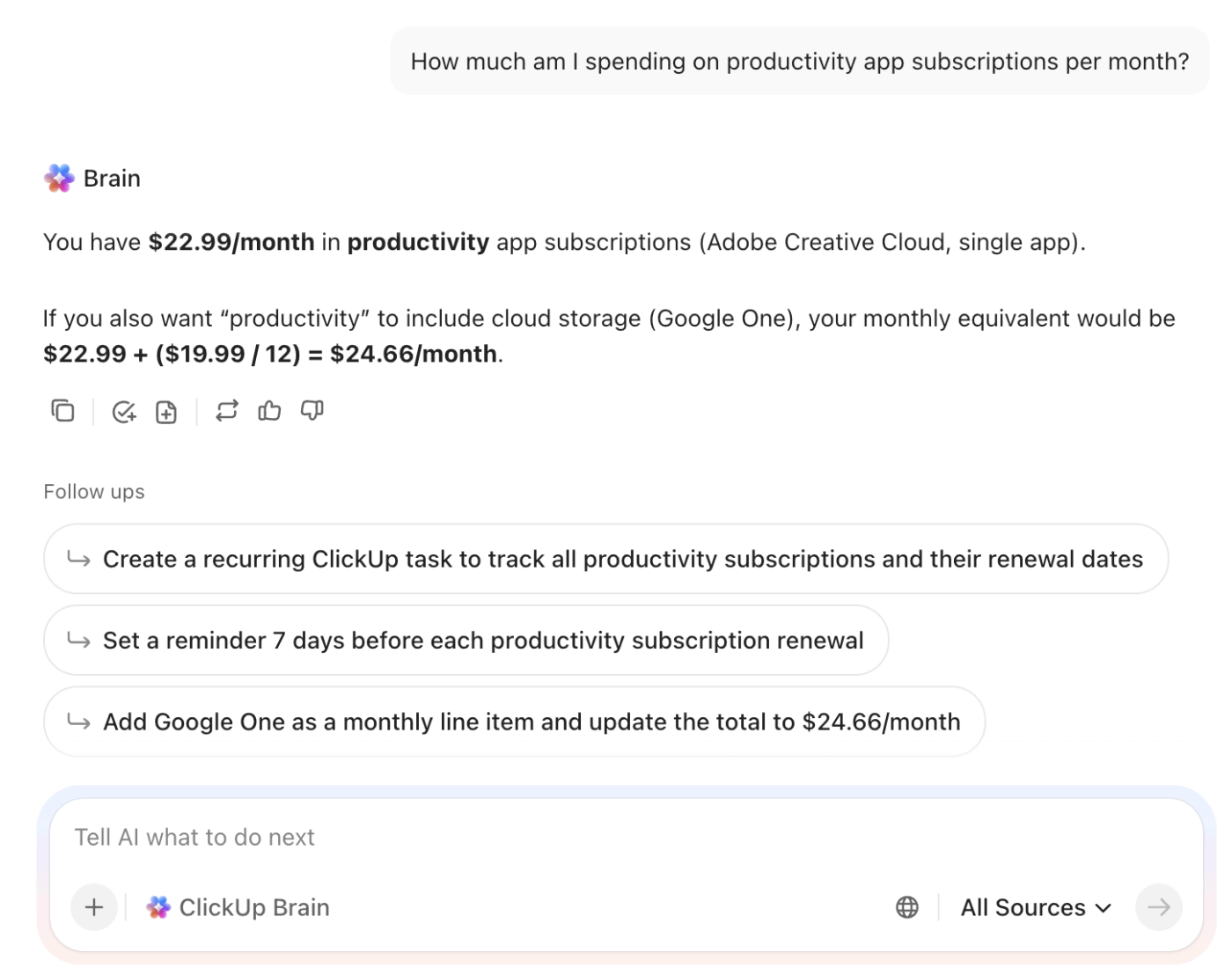Create a task from Brain's answer
The width and height of the screenshot is (1232, 975).
click(123, 411)
